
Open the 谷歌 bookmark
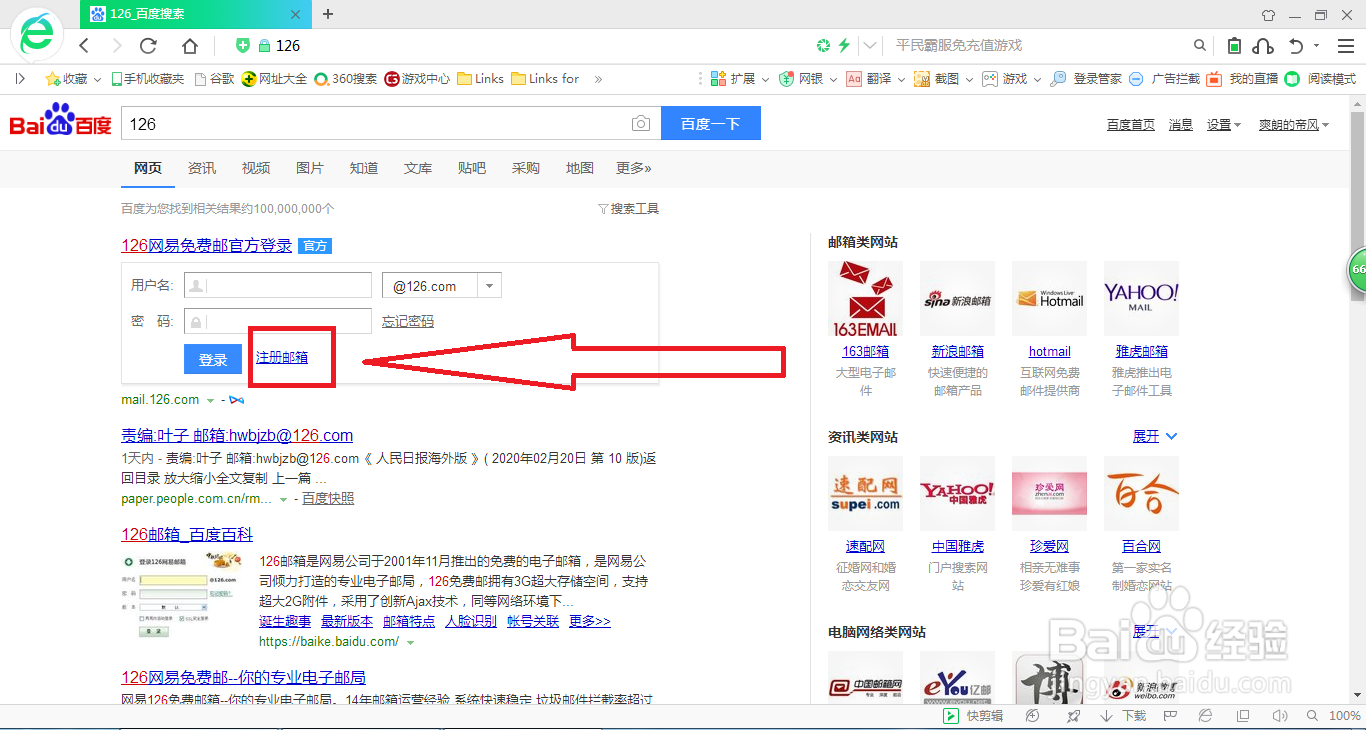point(214,79)
